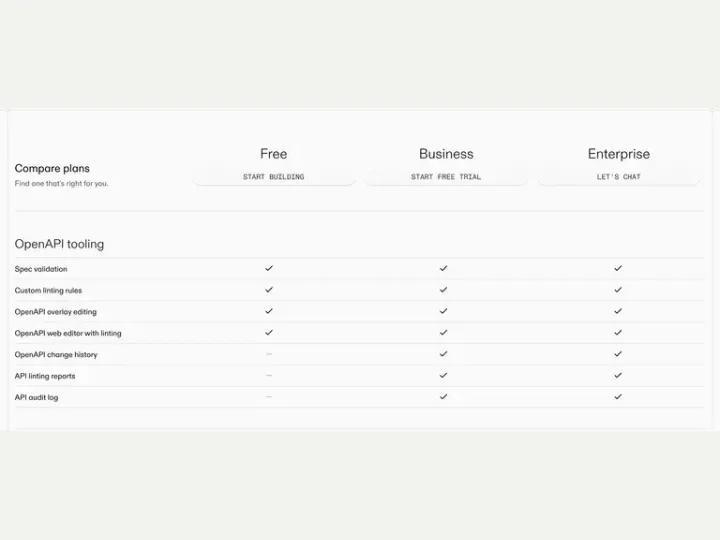The width and height of the screenshot is (720, 540).
Task: Click the Business checkmark for API linting reports
Action: point(444,375)
